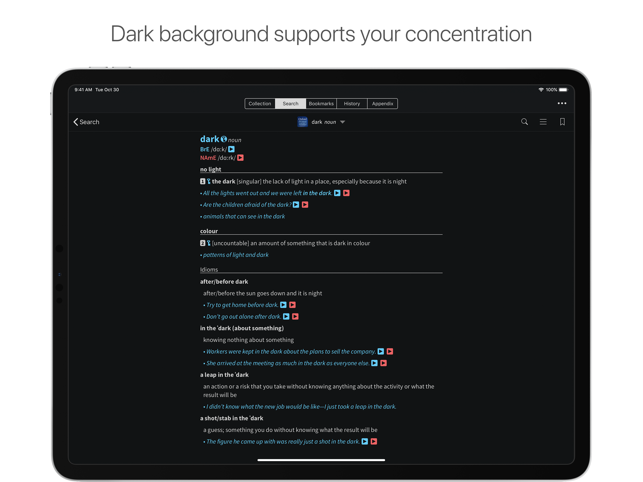Viewport: 643px width, 482px height.
Task: Play red audio for 'She arrived at the meeting'
Action: [x=383, y=363]
